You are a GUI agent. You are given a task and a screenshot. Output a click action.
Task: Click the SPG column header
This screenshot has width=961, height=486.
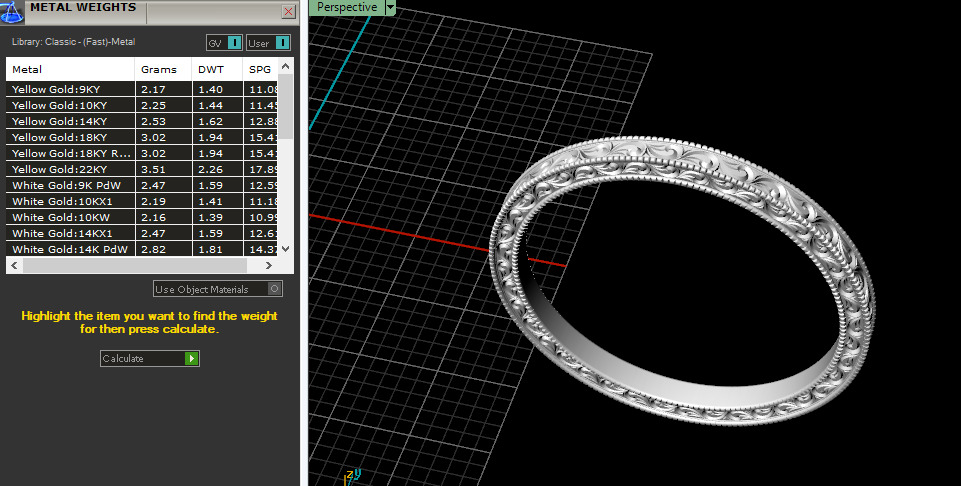pos(260,69)
